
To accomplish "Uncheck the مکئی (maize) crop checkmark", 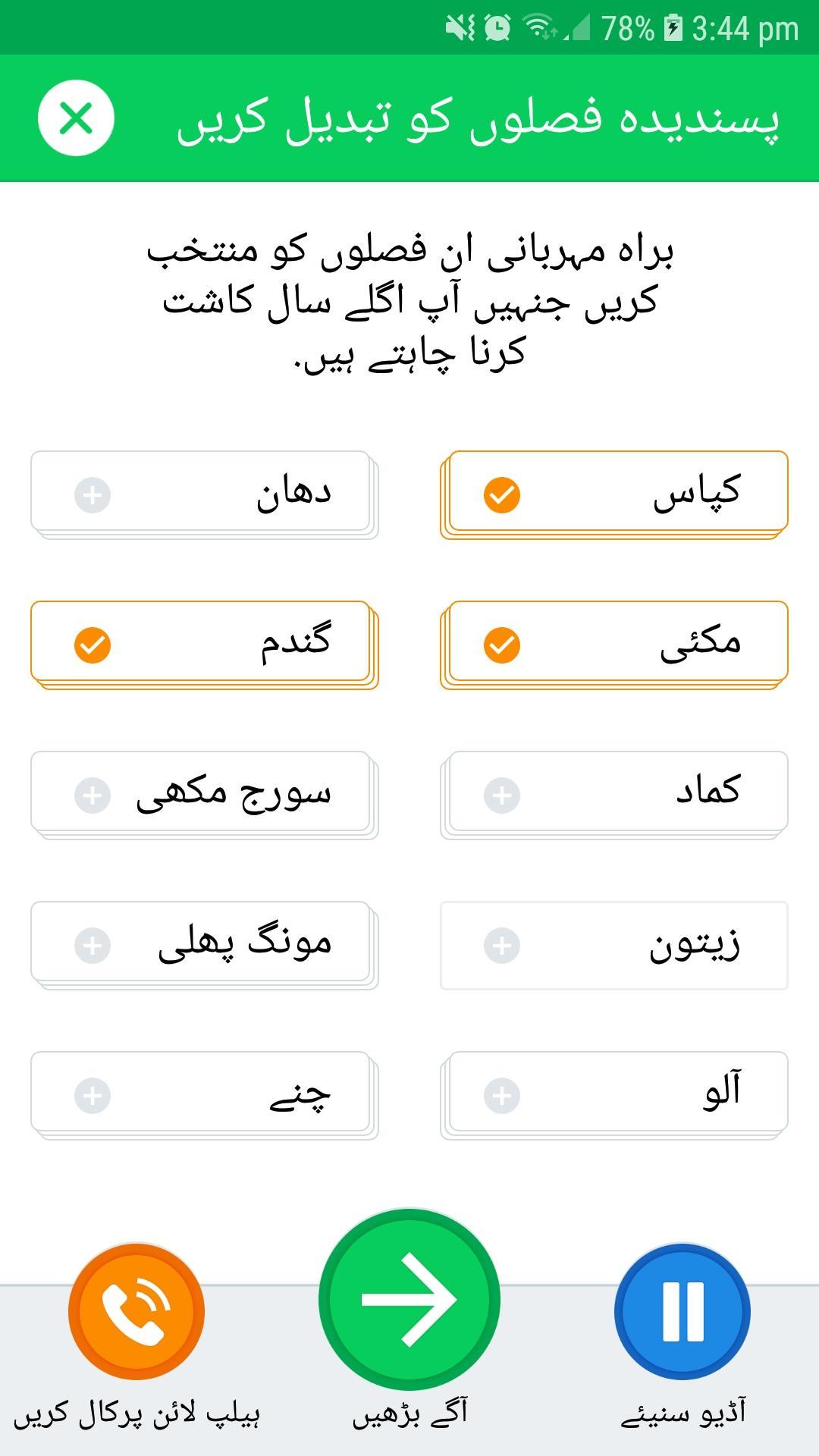I will pos(502,645).
